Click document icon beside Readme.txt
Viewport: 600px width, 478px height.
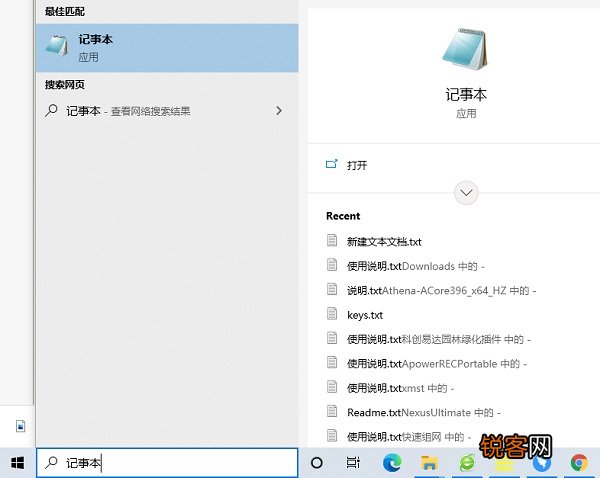[x=332, y=411]
